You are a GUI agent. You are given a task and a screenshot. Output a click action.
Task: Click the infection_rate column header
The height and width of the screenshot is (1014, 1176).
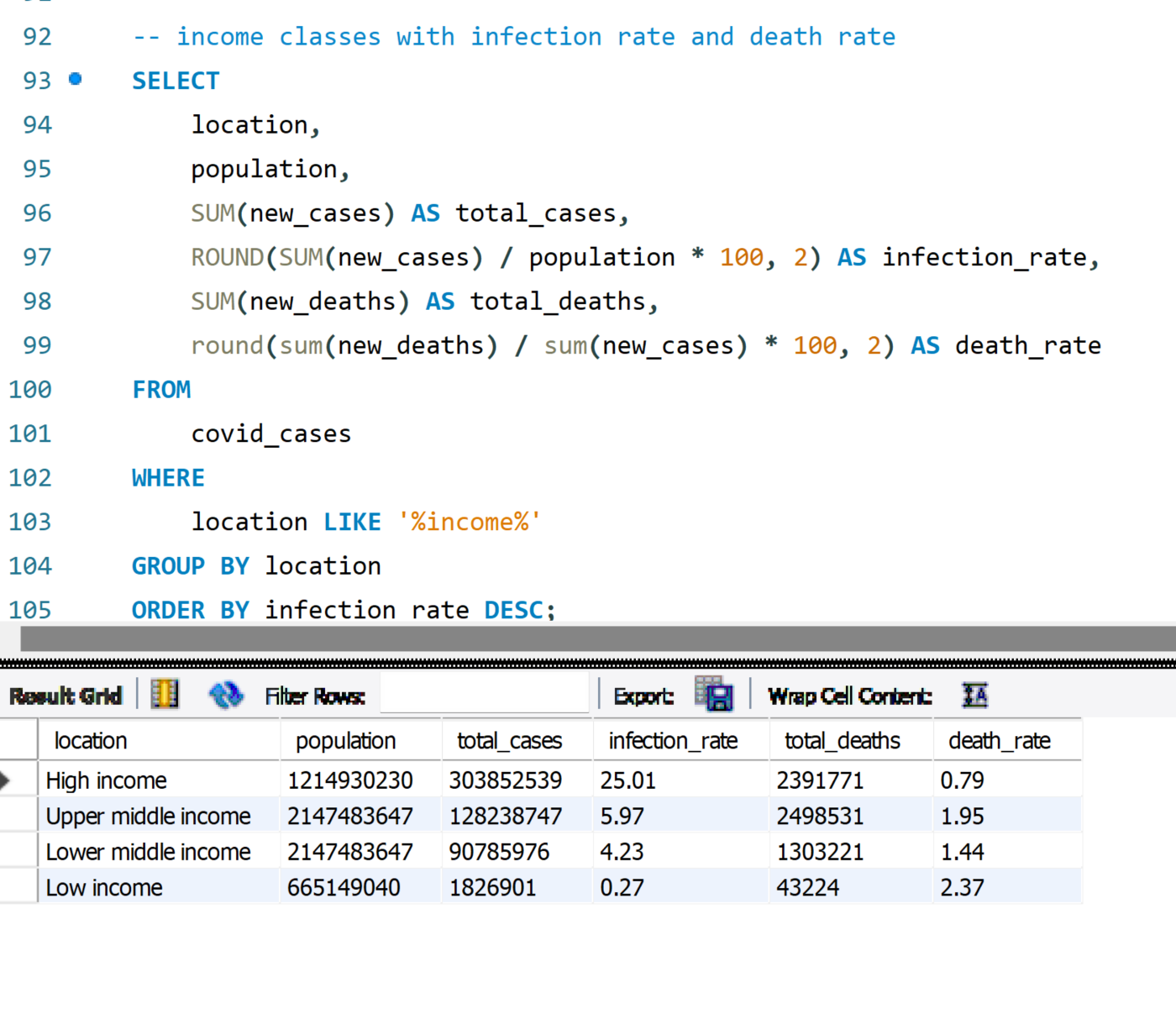point(673,740)
